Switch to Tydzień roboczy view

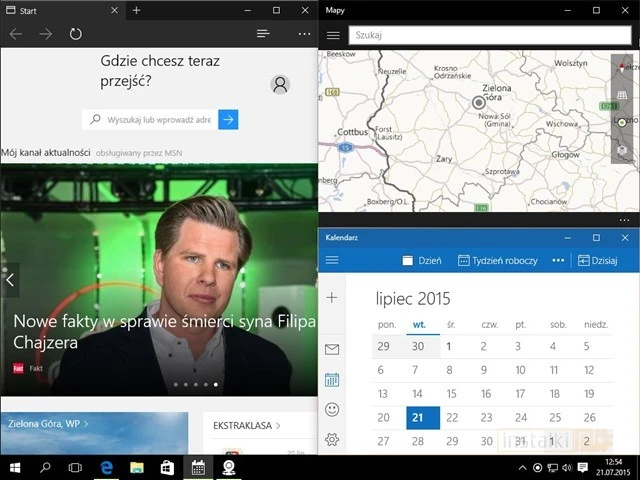tap(498, 260)
